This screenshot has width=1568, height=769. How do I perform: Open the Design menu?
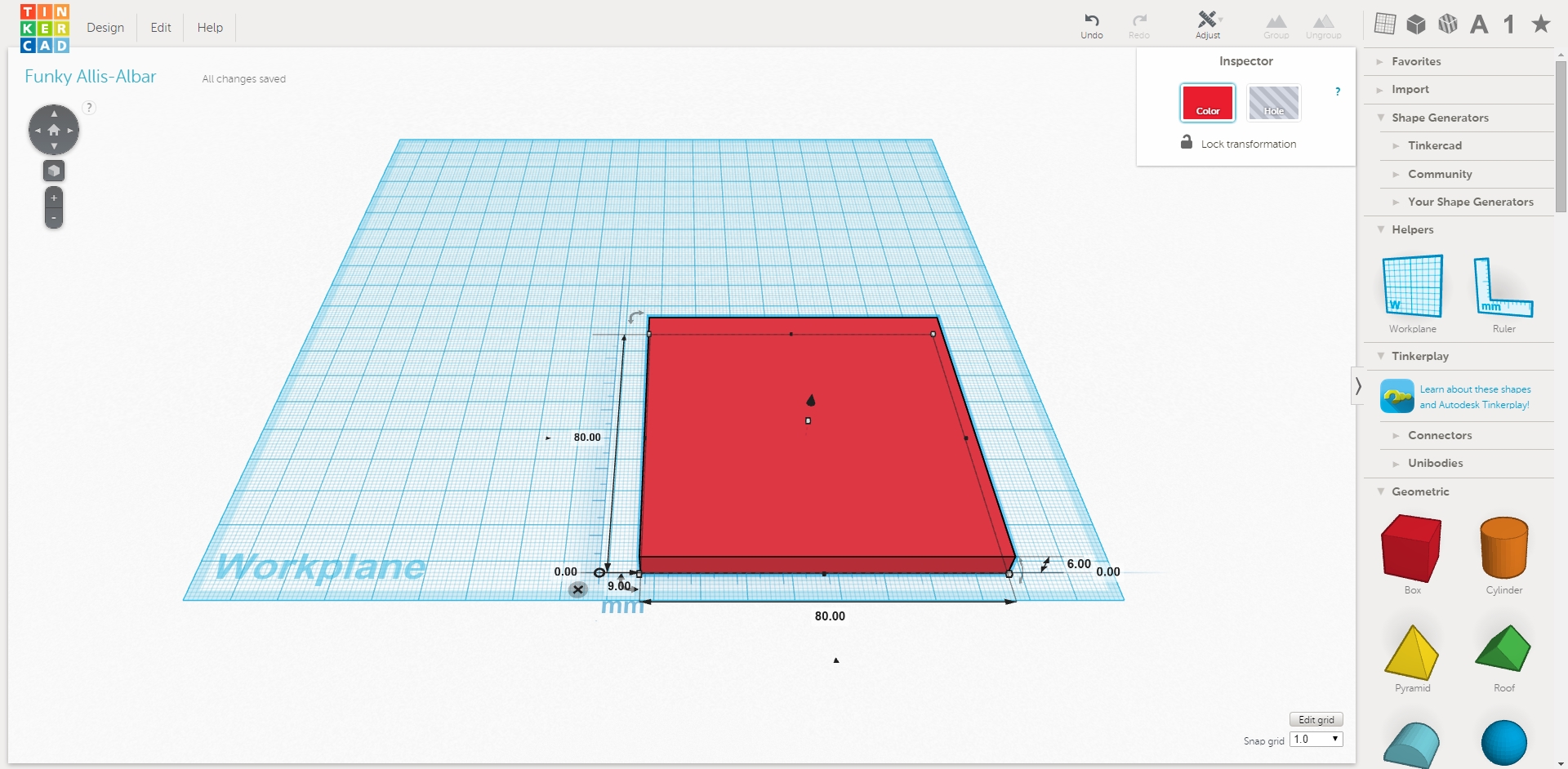click(105, 28)
